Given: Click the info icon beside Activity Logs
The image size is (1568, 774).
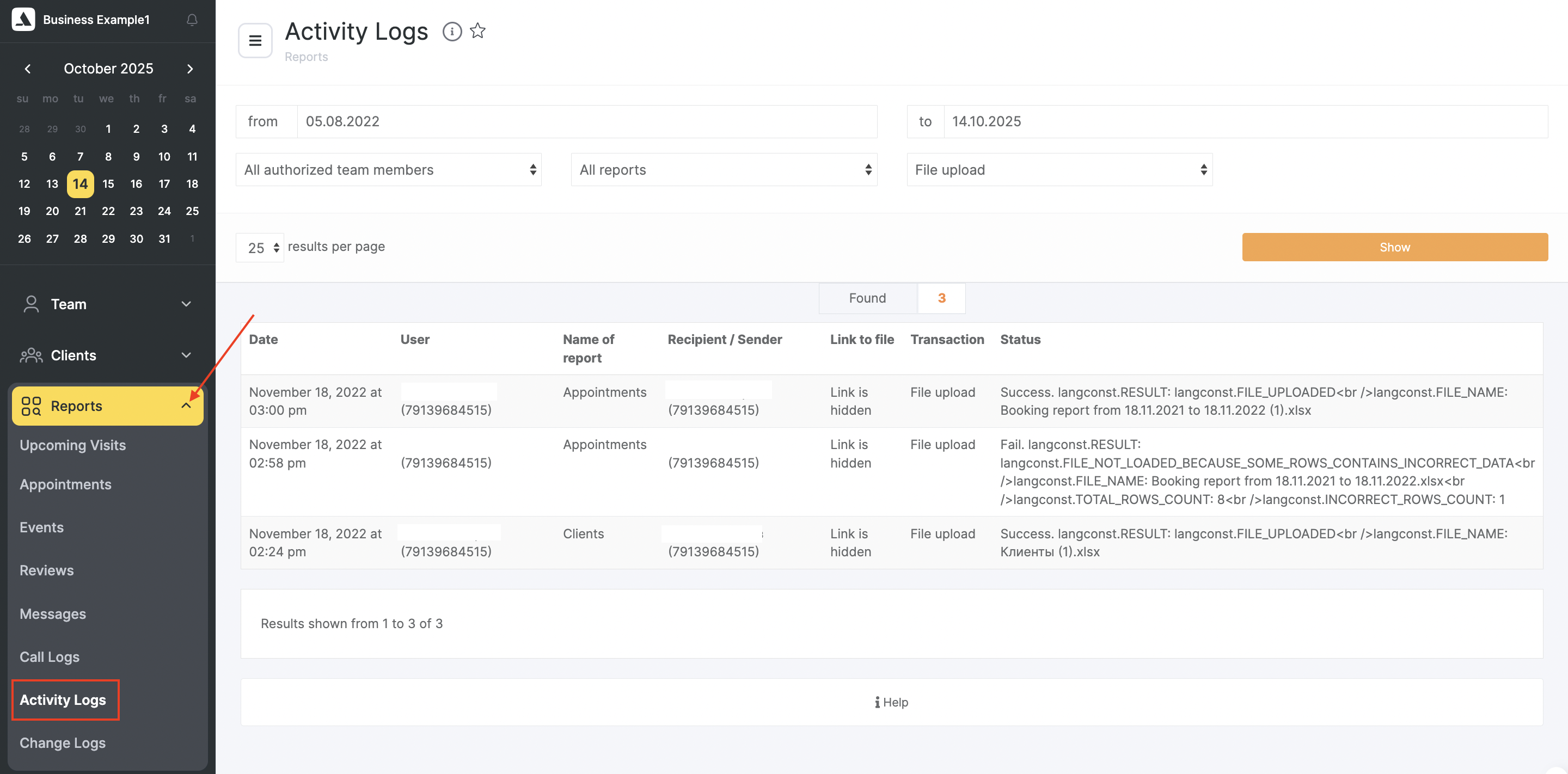Looking at the screenshot, I should click(452, 31).
